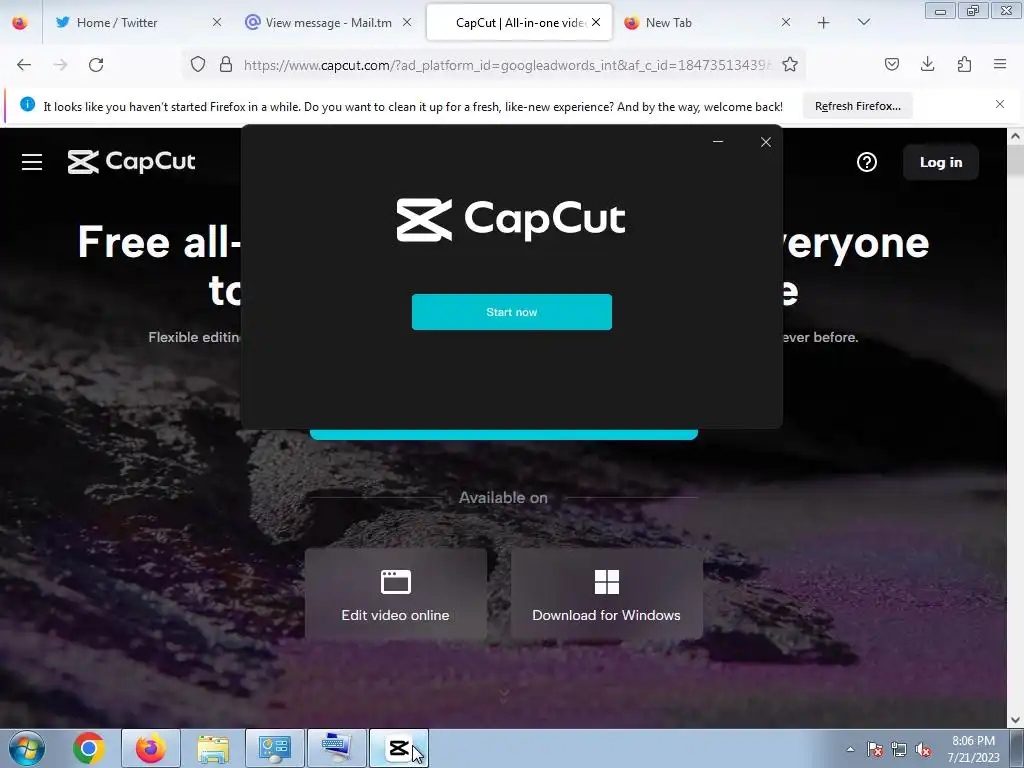The height and width of the screenshot is (768, 1024).
Task: Open the Log in button on CapCut site
Action: point(940,162)
